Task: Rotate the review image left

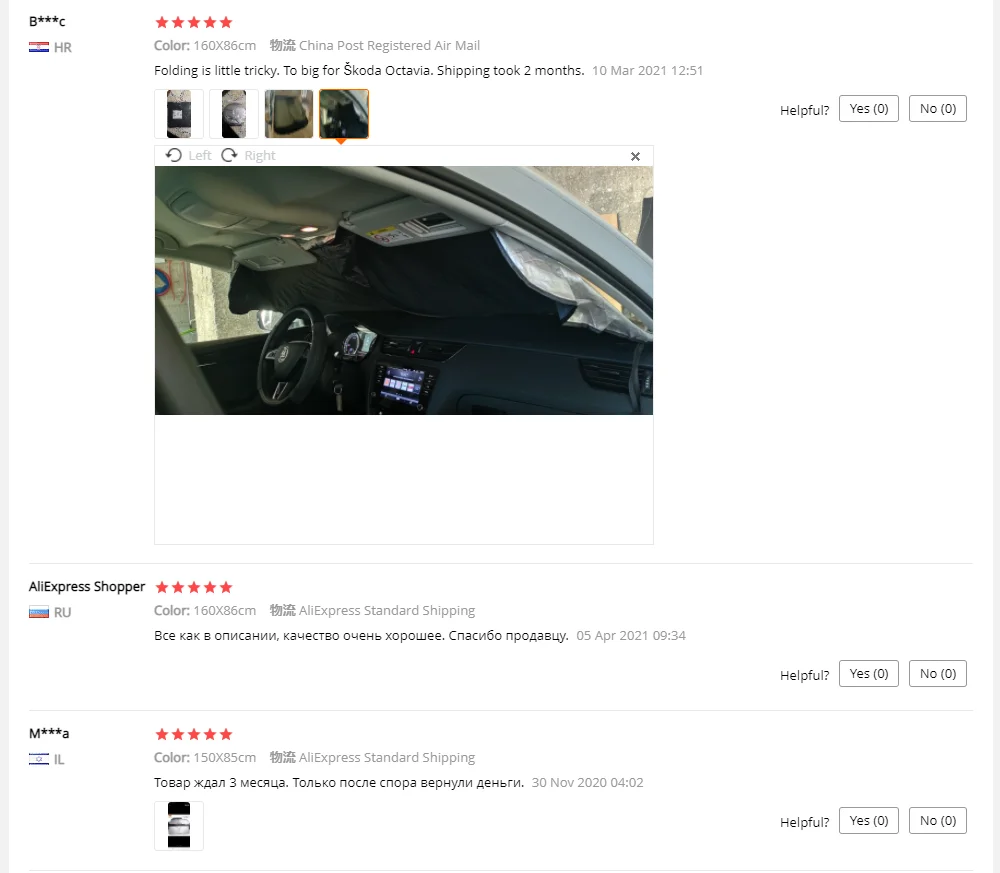Action: [x=188, y=156]
